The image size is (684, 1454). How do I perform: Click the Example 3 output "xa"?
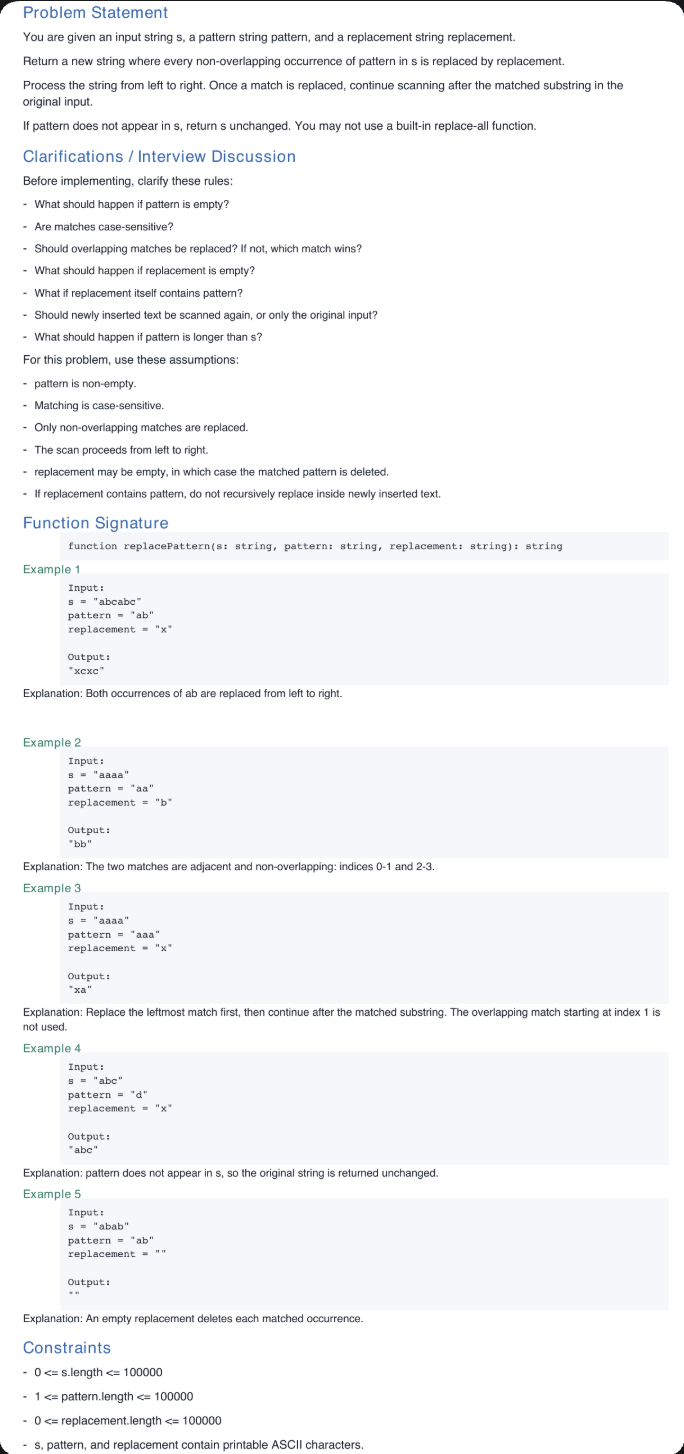pyautogui.click(x=80, y=990)
